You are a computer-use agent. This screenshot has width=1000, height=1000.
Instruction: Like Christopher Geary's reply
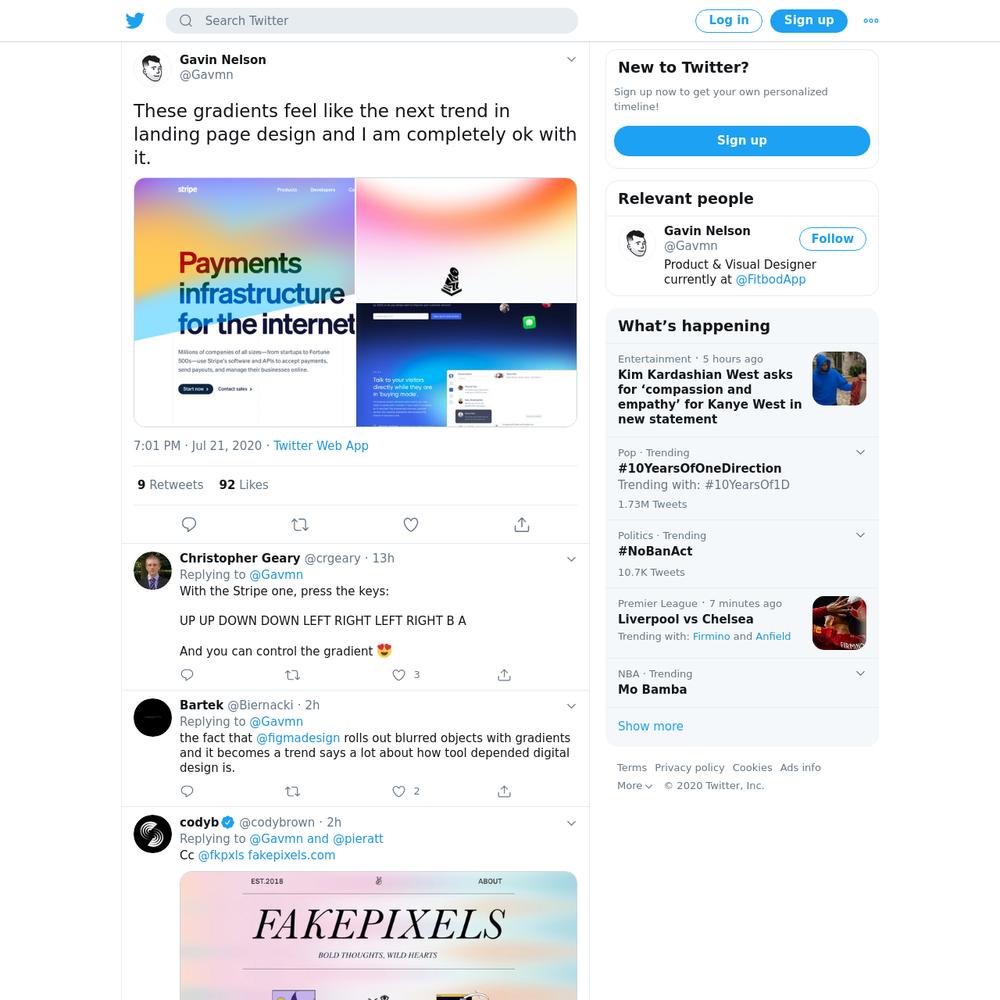pyautogui.click(x=399, y=675)
